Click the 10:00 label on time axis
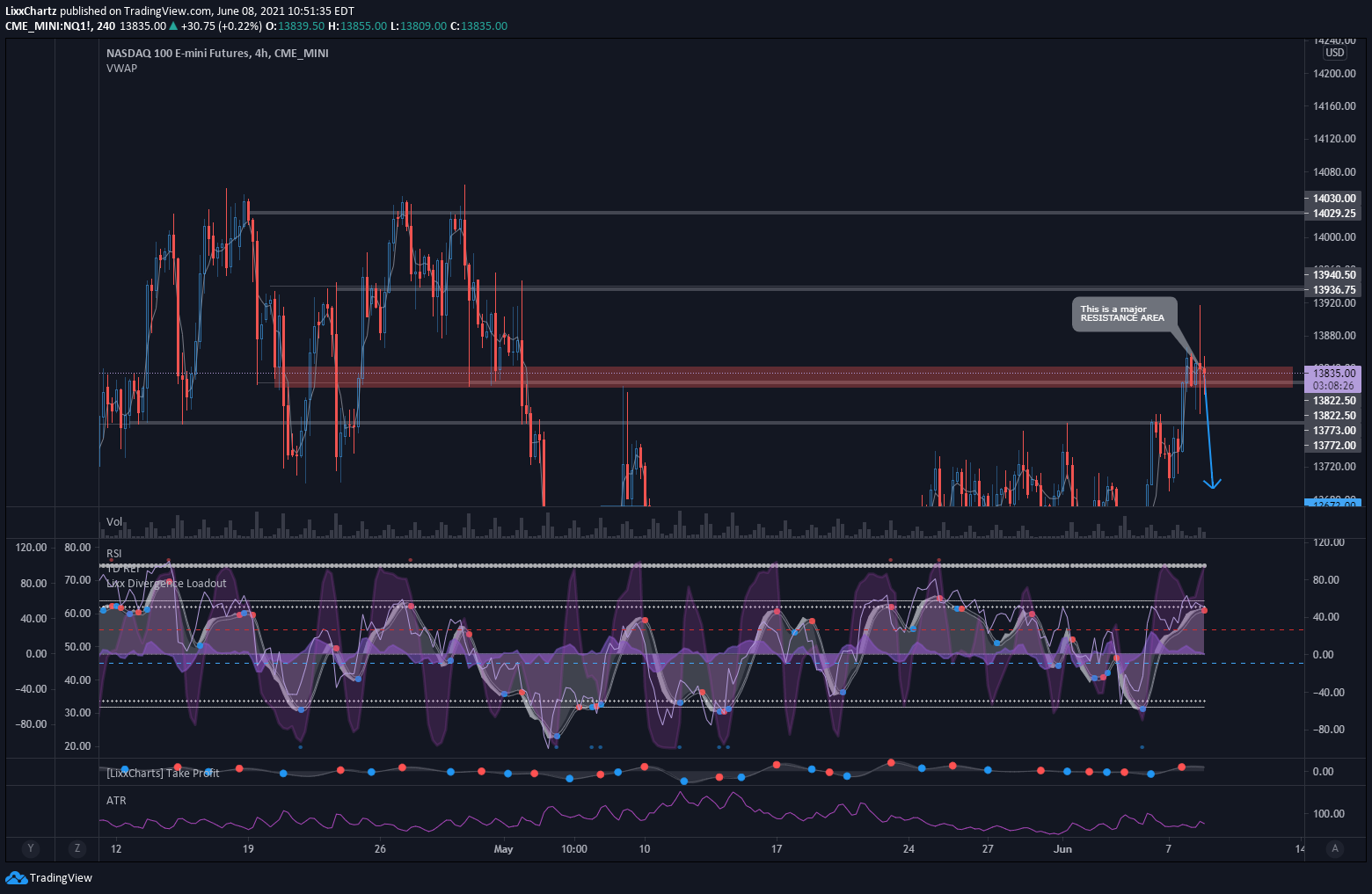 [x=574, y=849]
